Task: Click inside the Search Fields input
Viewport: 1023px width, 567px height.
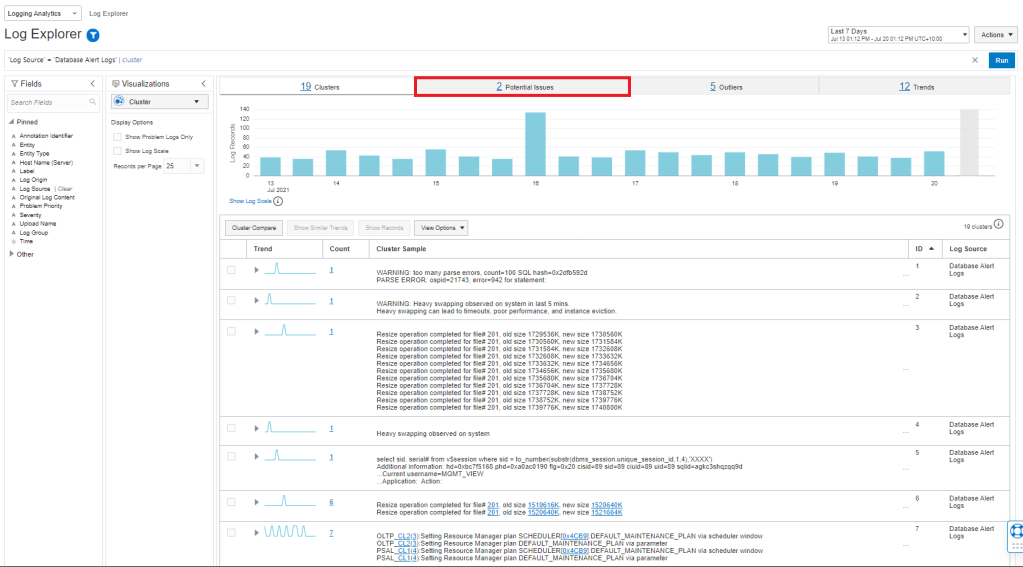Action: [44, 102]
